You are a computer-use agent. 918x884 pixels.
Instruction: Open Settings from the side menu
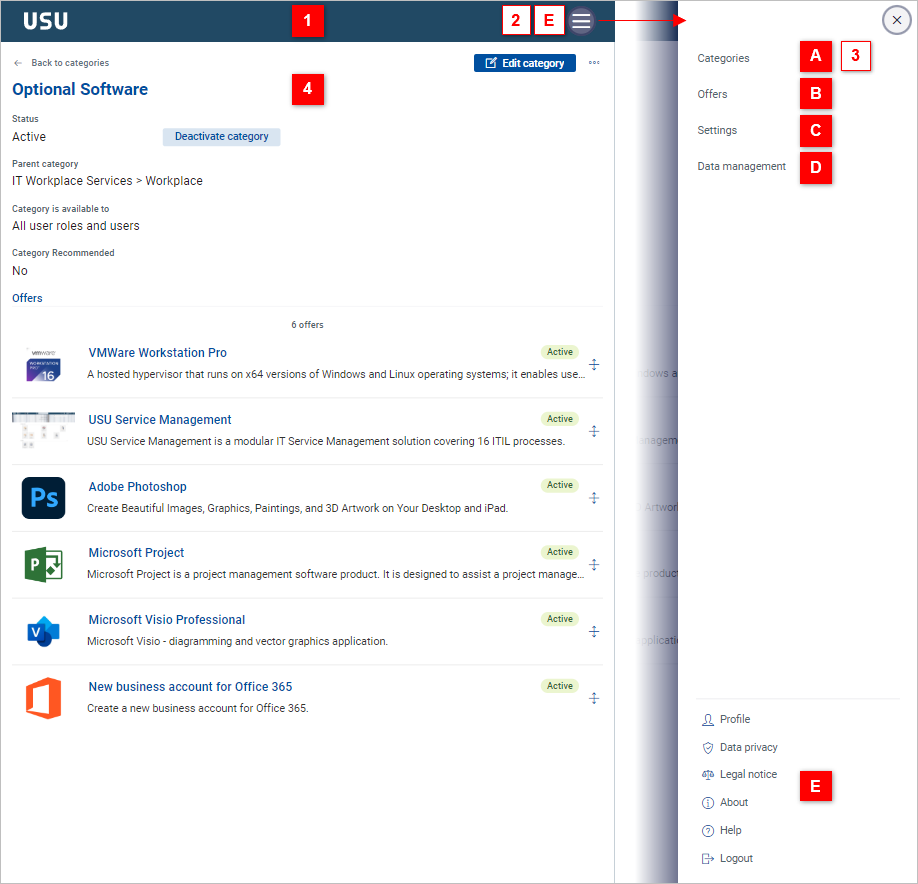[x=716, y=130]
